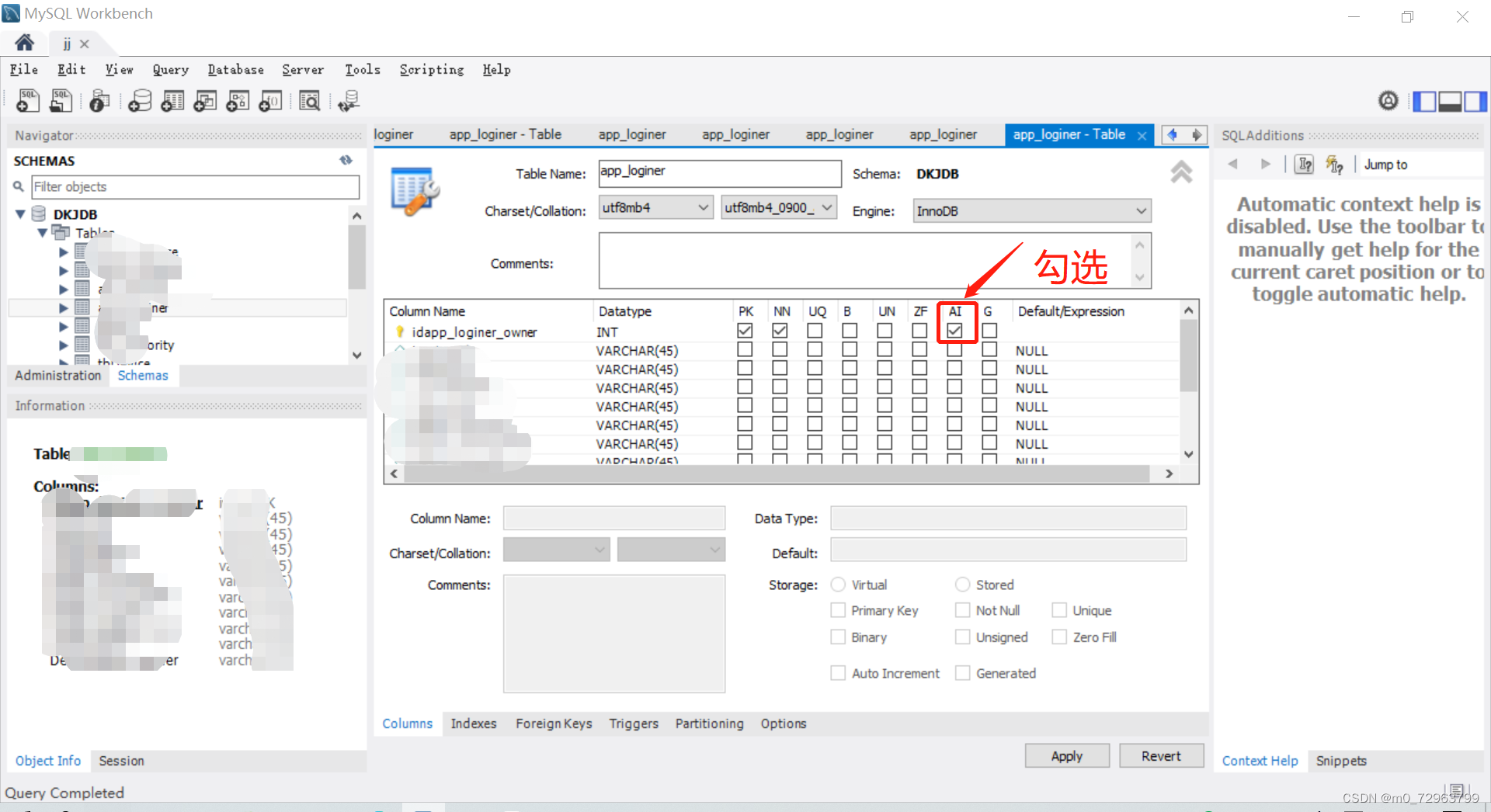Create a new schema in the connected server

pos(140,100)
